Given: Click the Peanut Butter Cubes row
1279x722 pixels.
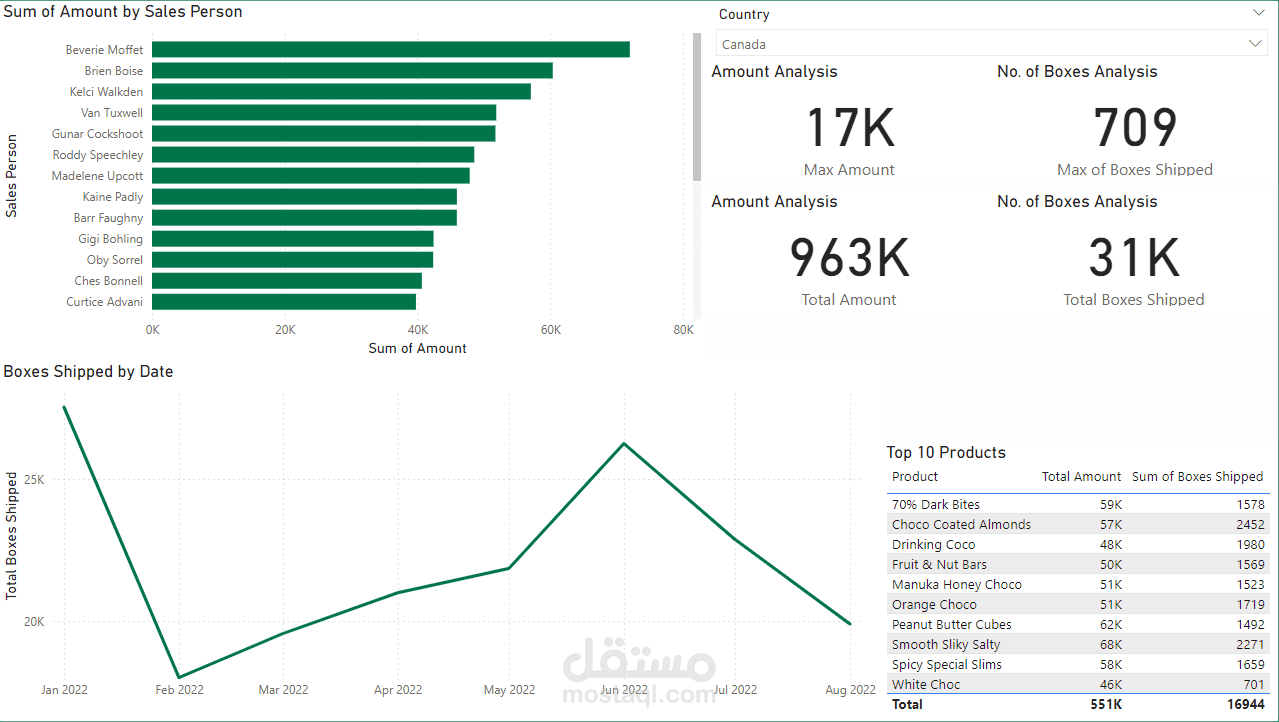Looking at the screenshot, I should (1078, 625).
